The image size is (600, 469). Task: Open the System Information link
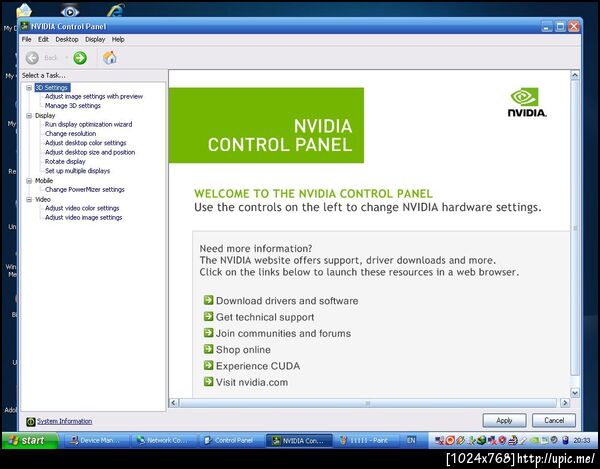64,421
